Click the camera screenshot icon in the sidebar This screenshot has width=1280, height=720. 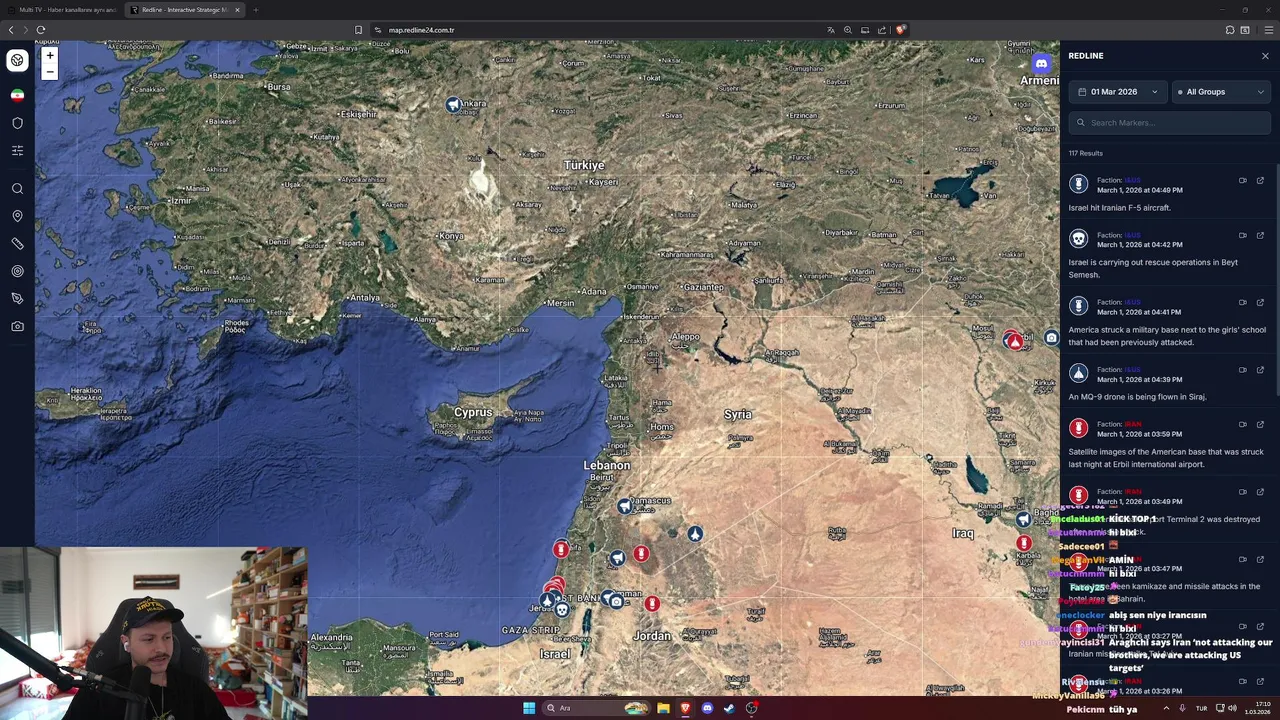[x=17, y=326]
